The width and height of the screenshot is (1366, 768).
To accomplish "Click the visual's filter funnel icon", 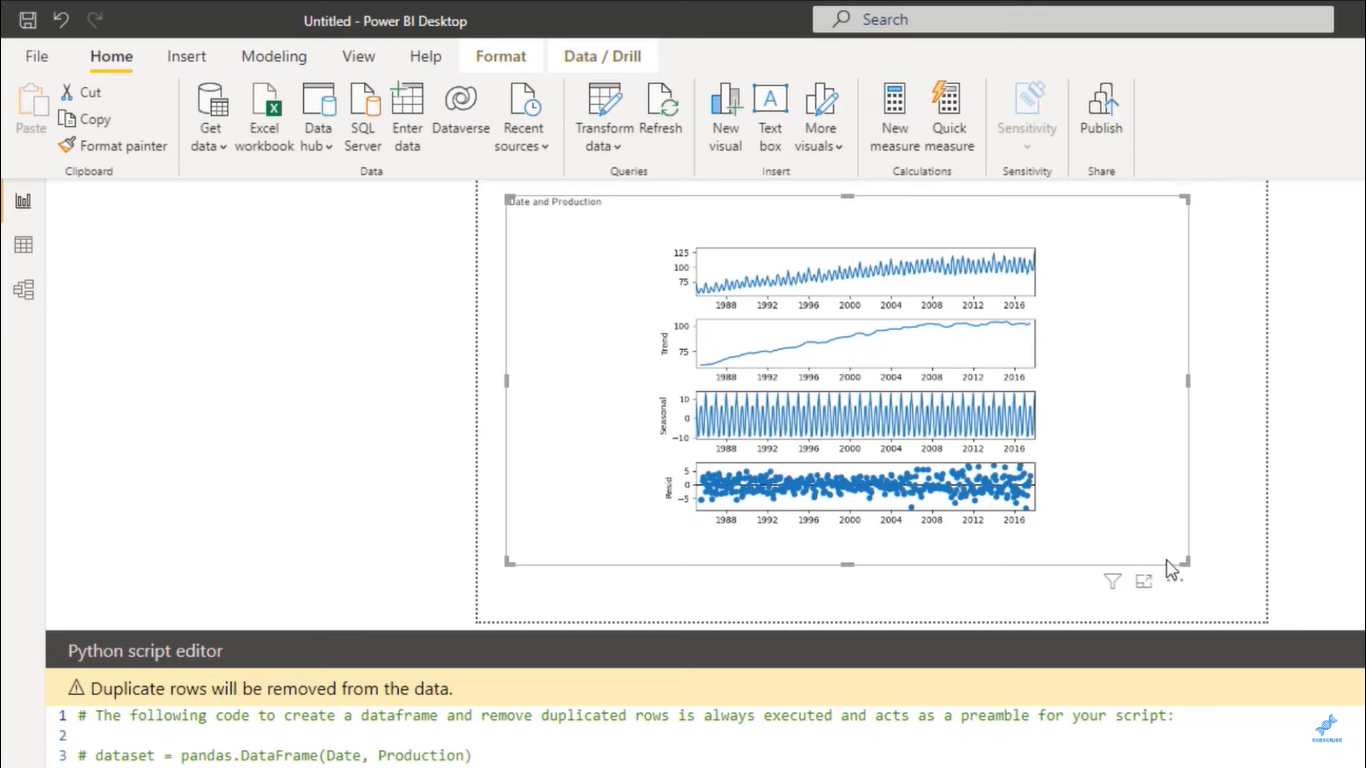I will click(1112, 581).
